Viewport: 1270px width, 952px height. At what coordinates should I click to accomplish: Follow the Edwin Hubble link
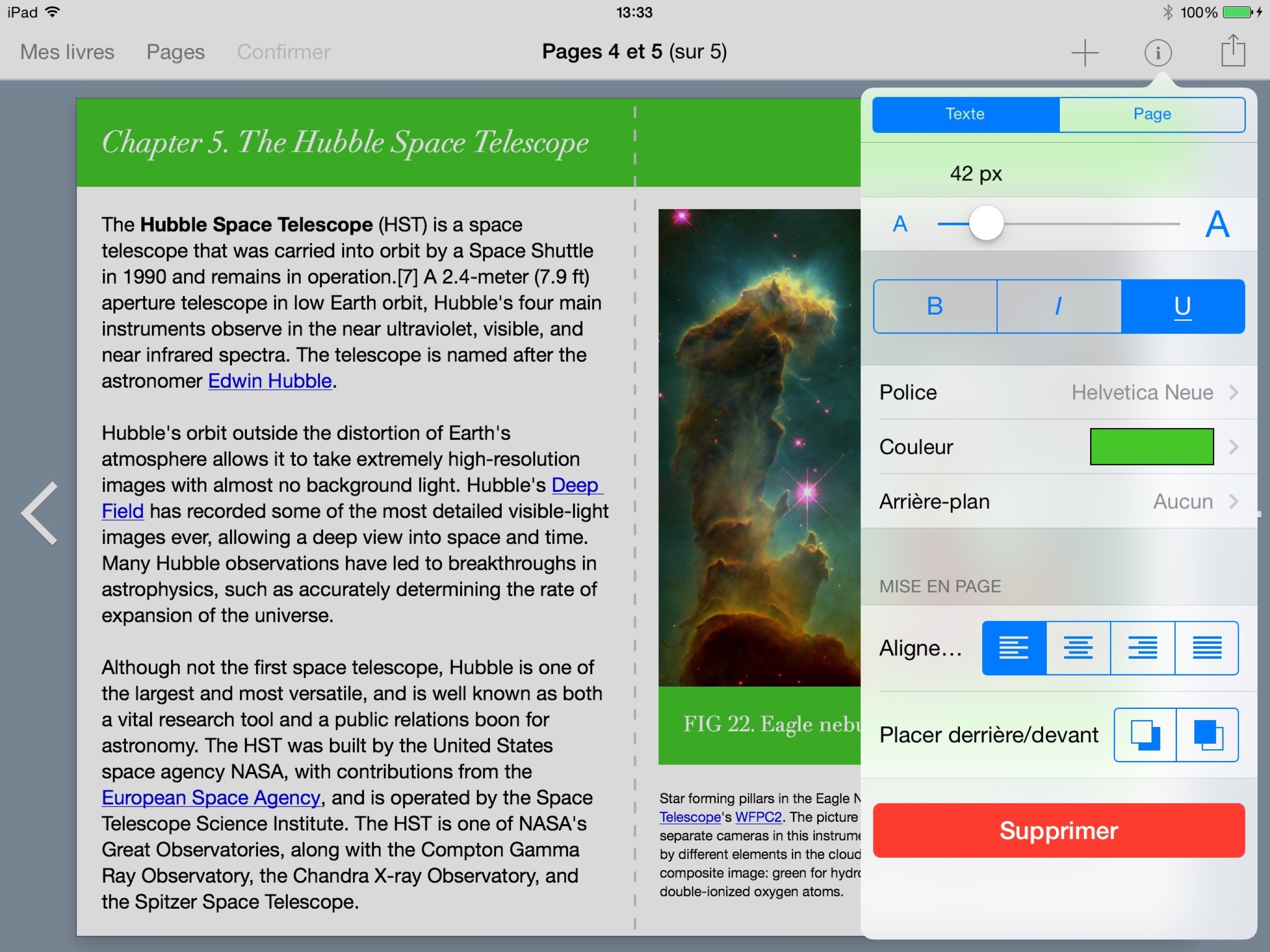(269, 381)
